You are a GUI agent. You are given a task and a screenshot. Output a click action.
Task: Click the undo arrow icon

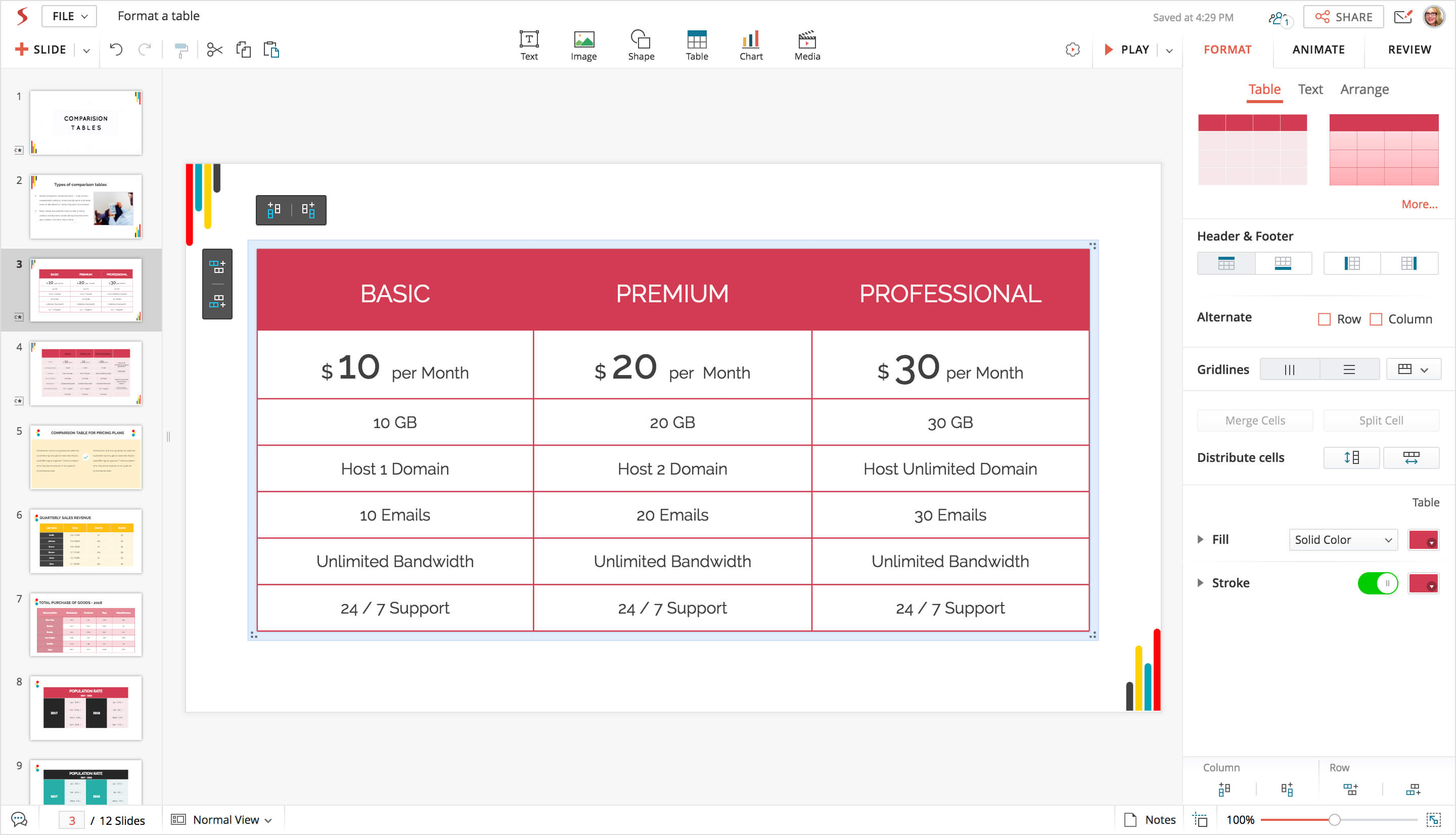pos(116,50)
